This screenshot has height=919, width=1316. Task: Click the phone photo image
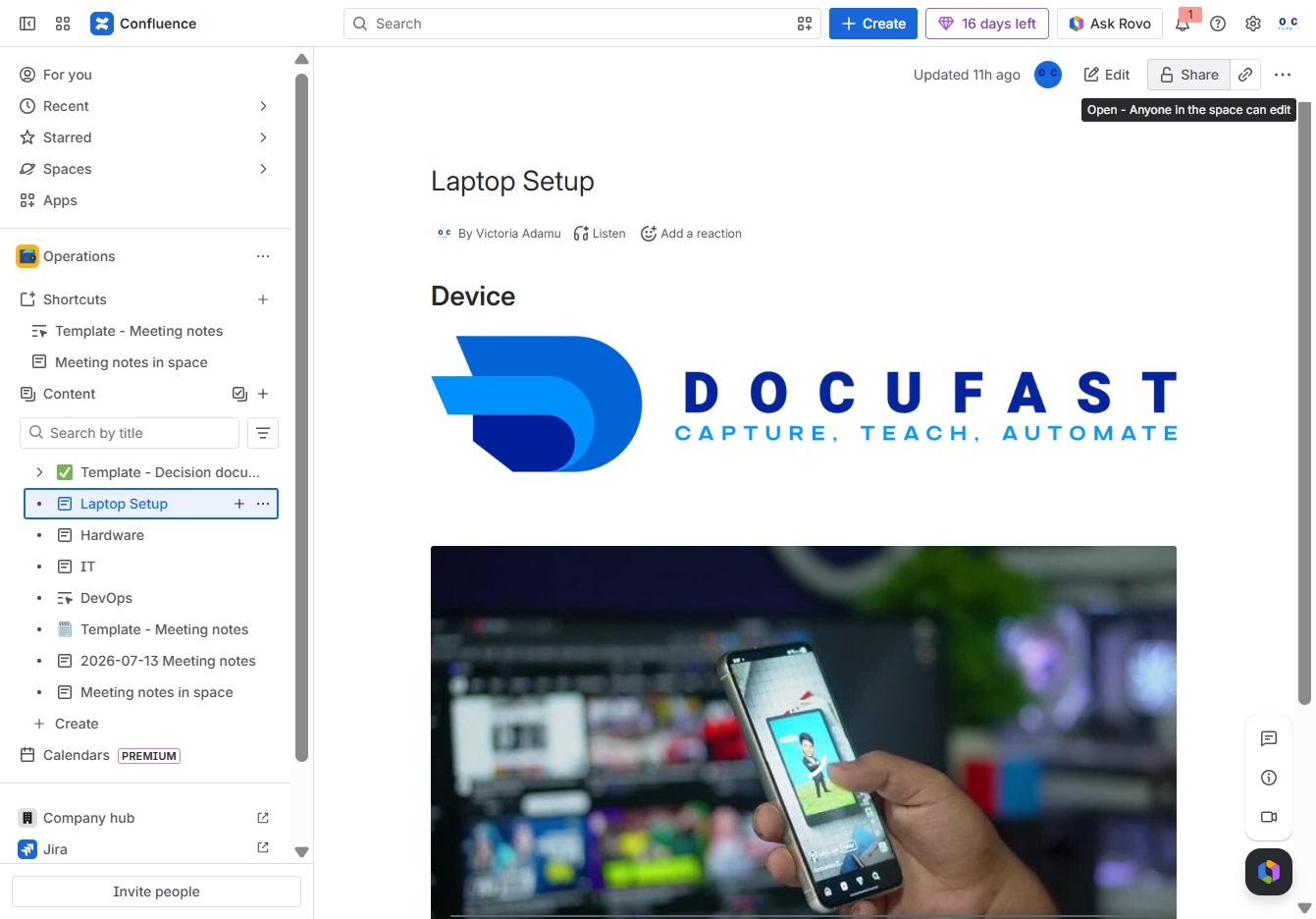[x=804, y=732]
